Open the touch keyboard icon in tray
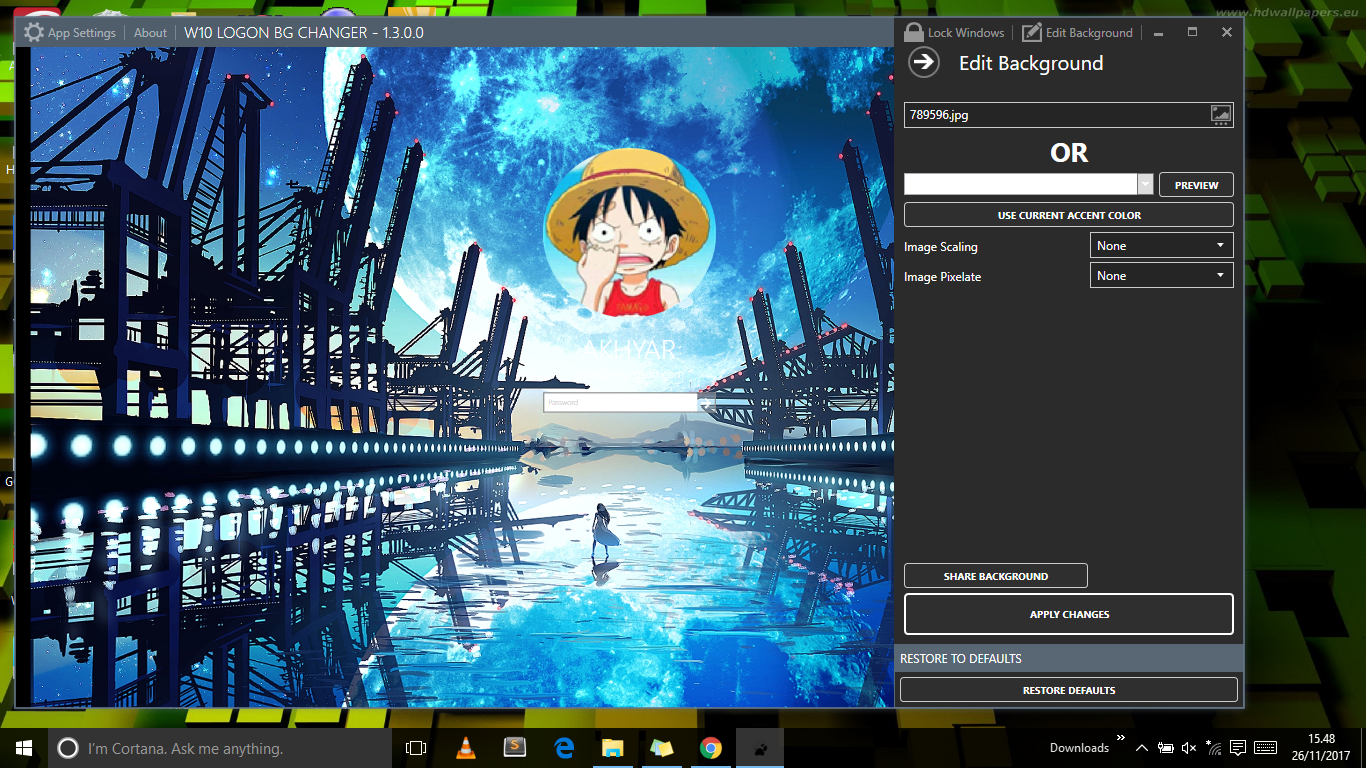This screenshot has width=1366, height=768. pyautogui.click(x=1265, y=748)
